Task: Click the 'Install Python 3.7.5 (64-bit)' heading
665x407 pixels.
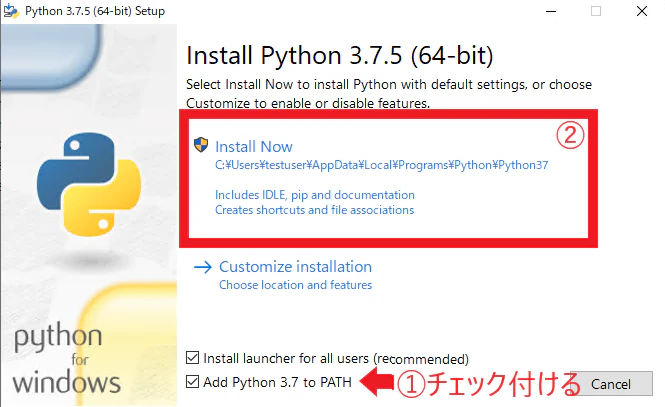Action: (340, 56)
